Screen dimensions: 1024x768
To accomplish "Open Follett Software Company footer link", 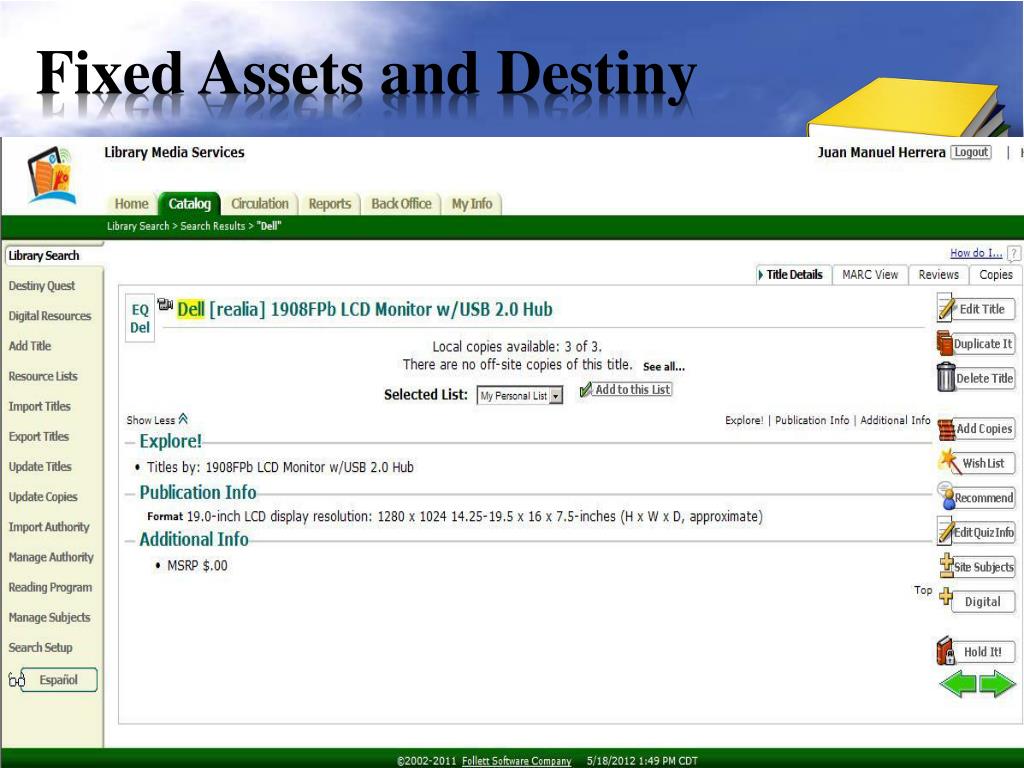I will (x=516, y=761).
